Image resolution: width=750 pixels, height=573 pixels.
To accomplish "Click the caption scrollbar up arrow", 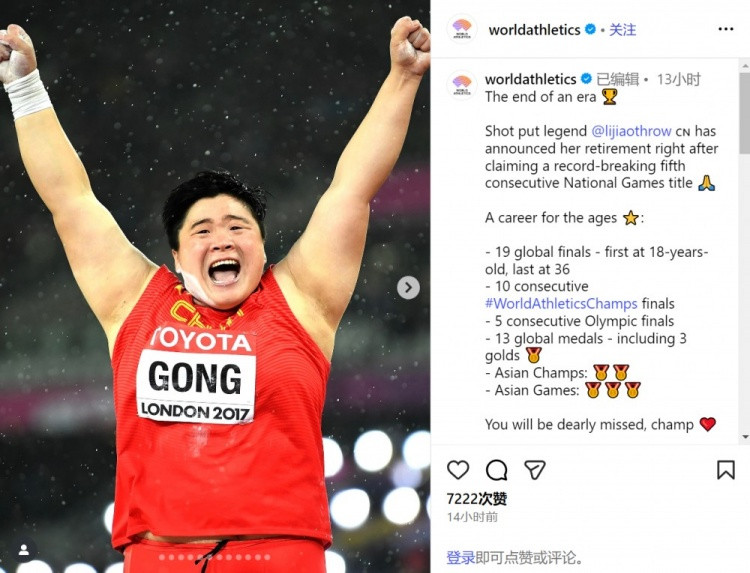I will coord(745,65).
